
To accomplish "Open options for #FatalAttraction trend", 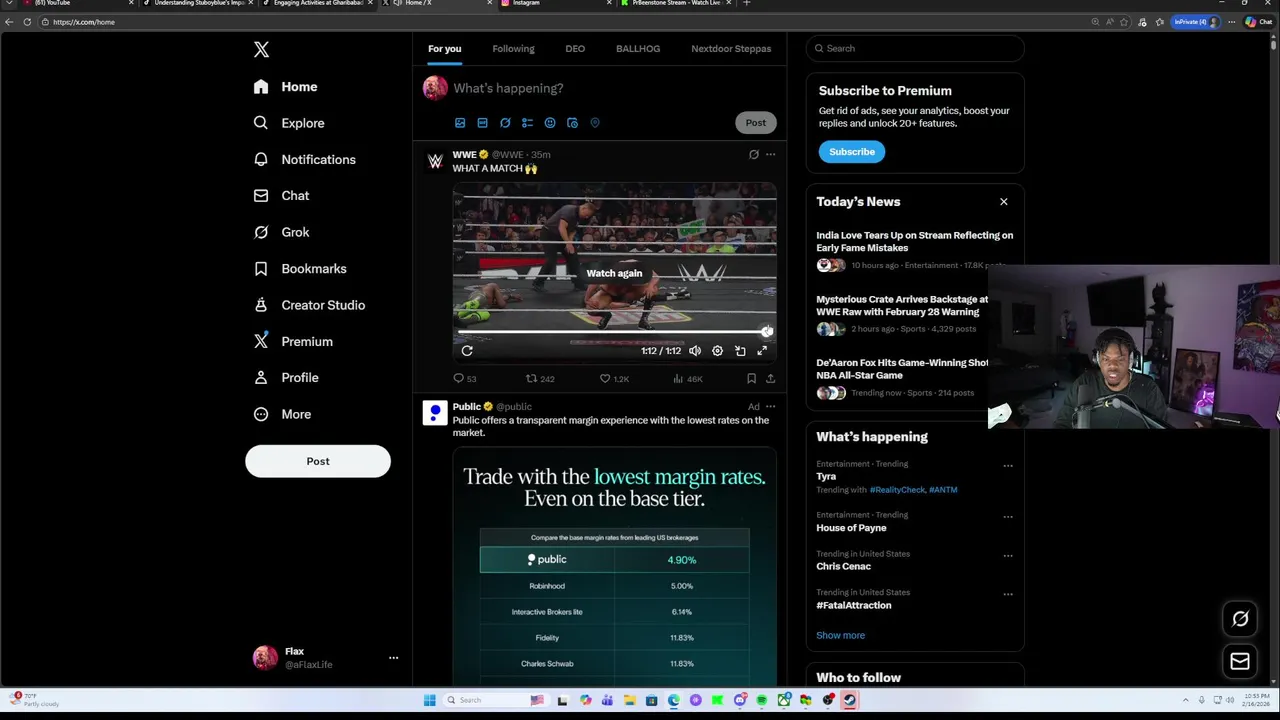I will coord(1008,594).
